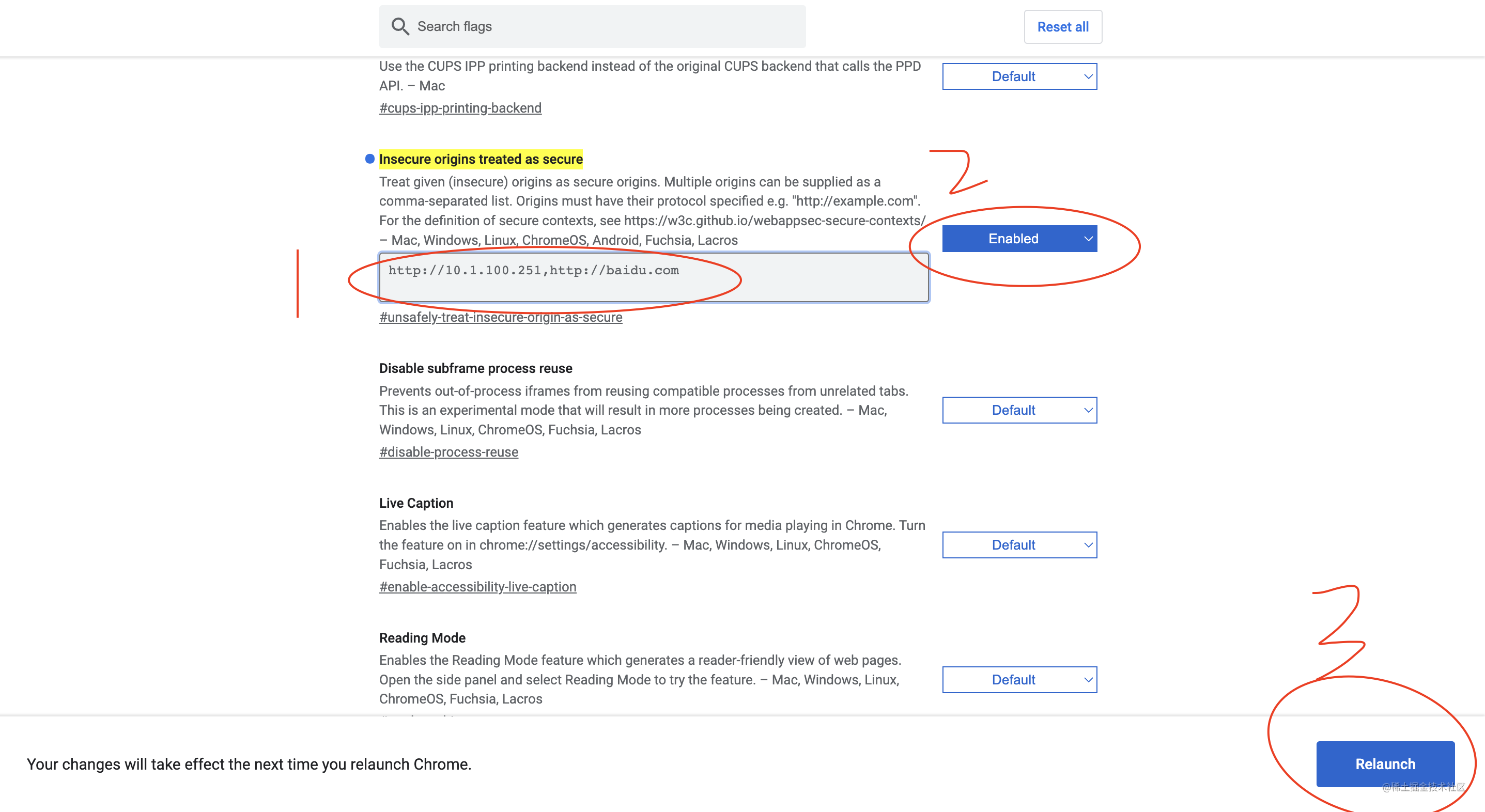The width and height of the screenshot is (1485, 812).
Task: Open the Insecure origins Enabled dropdown
Action: [1019, 239]
